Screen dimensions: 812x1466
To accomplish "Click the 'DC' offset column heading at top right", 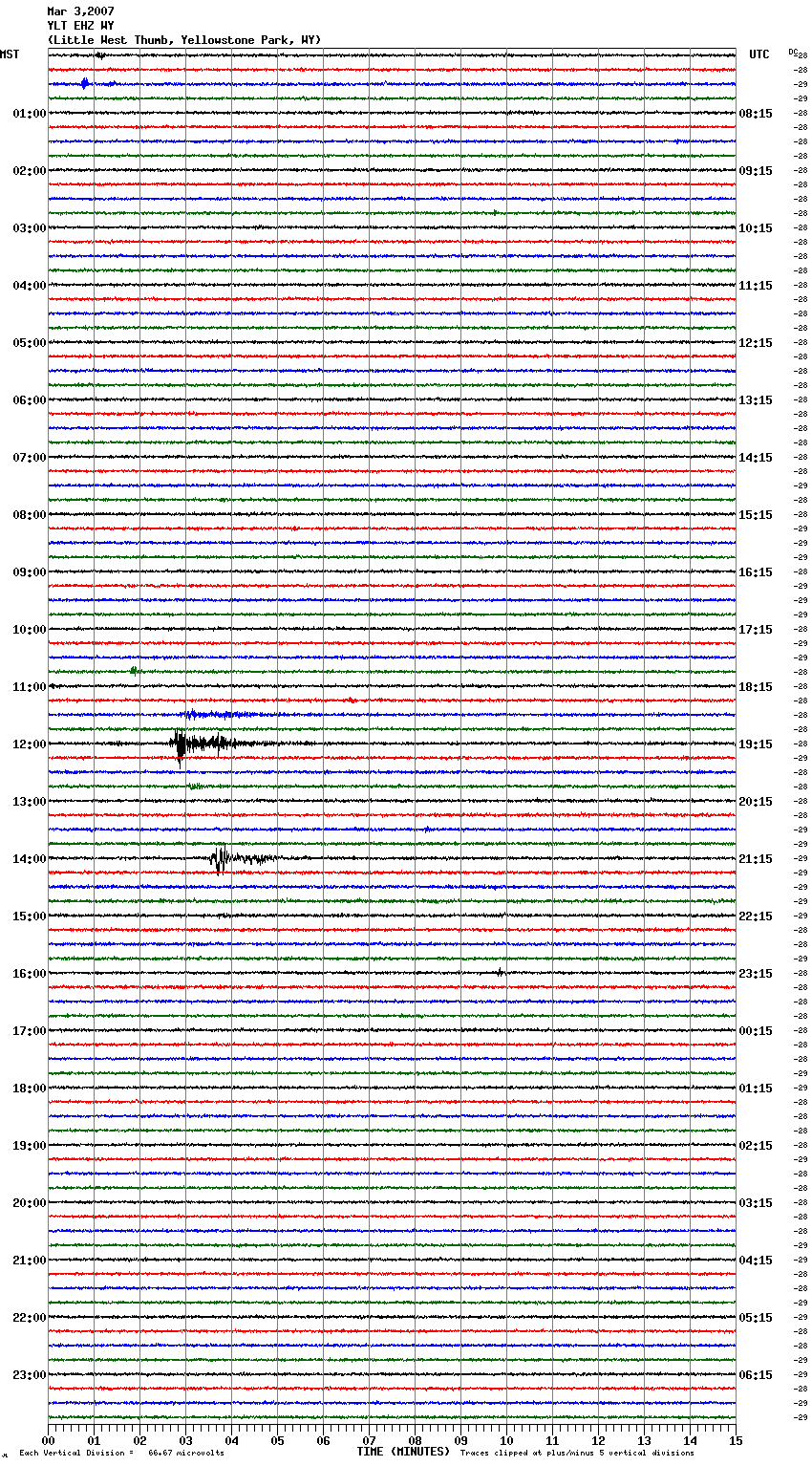I will [x=793, y=52].
